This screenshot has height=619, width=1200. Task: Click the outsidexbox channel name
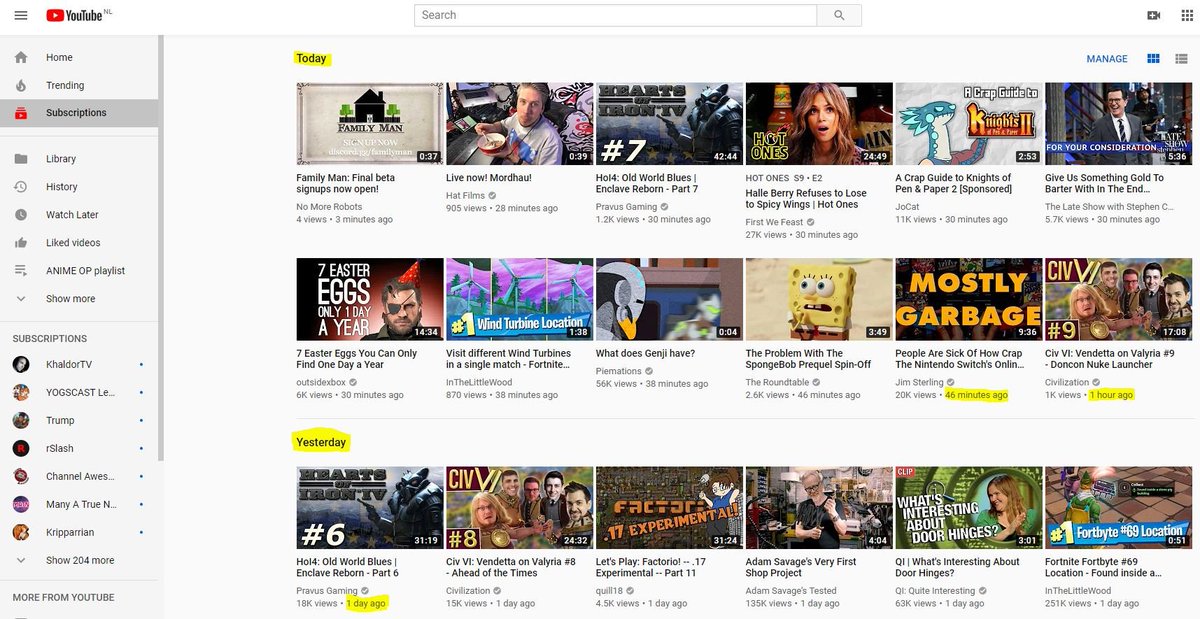click(322, 382)
